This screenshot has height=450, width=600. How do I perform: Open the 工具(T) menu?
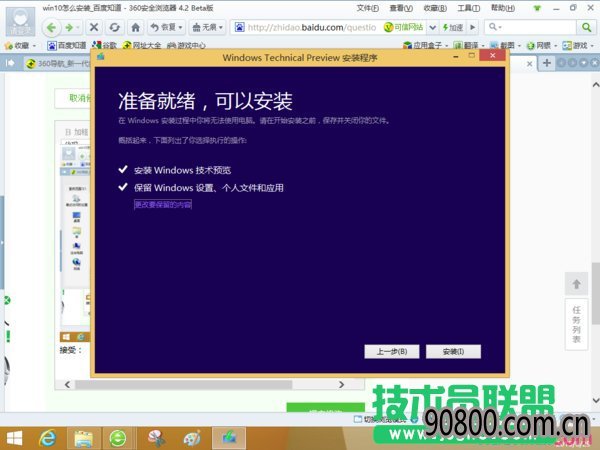click(x=469, y=8)
